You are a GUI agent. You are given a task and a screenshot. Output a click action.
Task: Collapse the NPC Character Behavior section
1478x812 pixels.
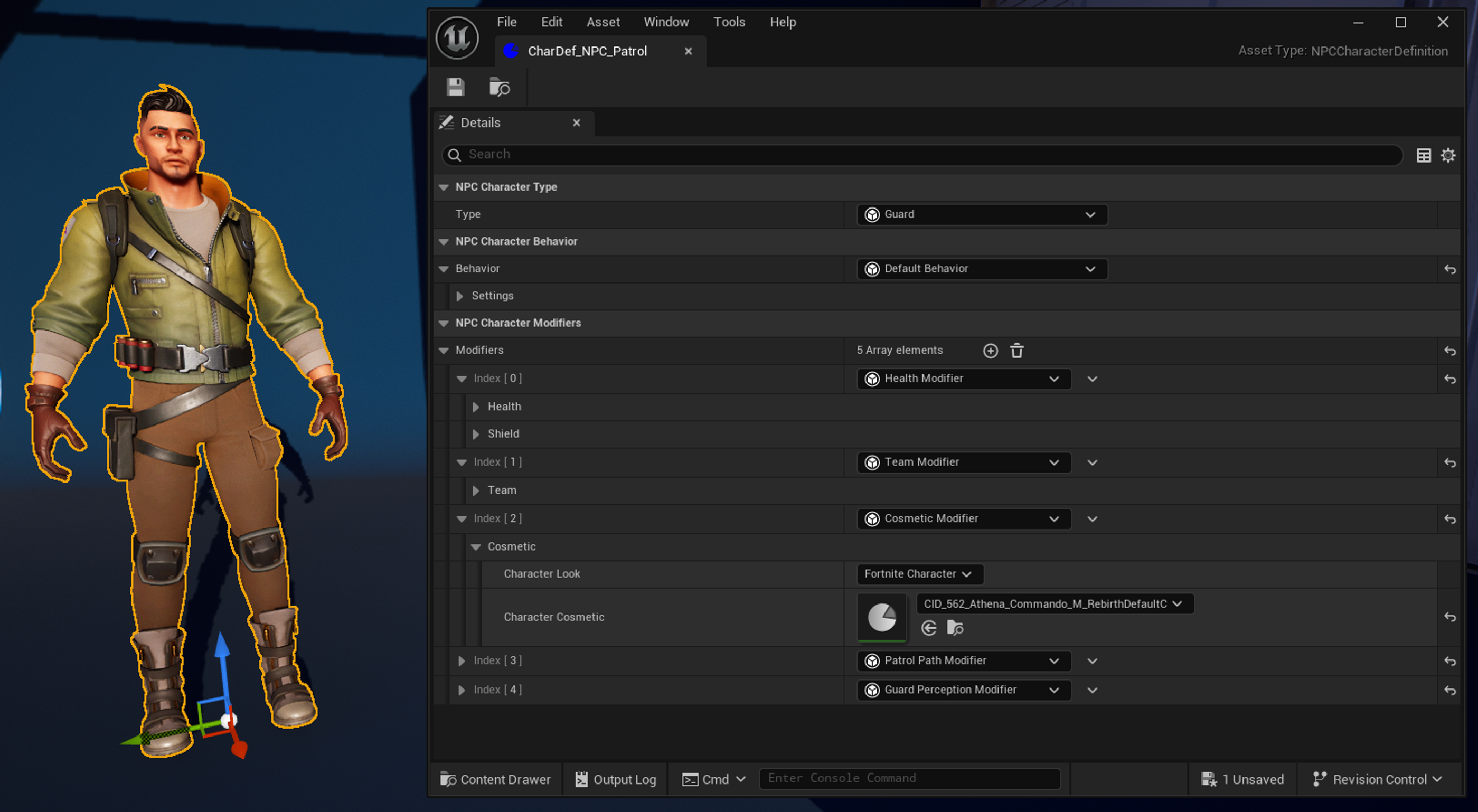[444, 242]
